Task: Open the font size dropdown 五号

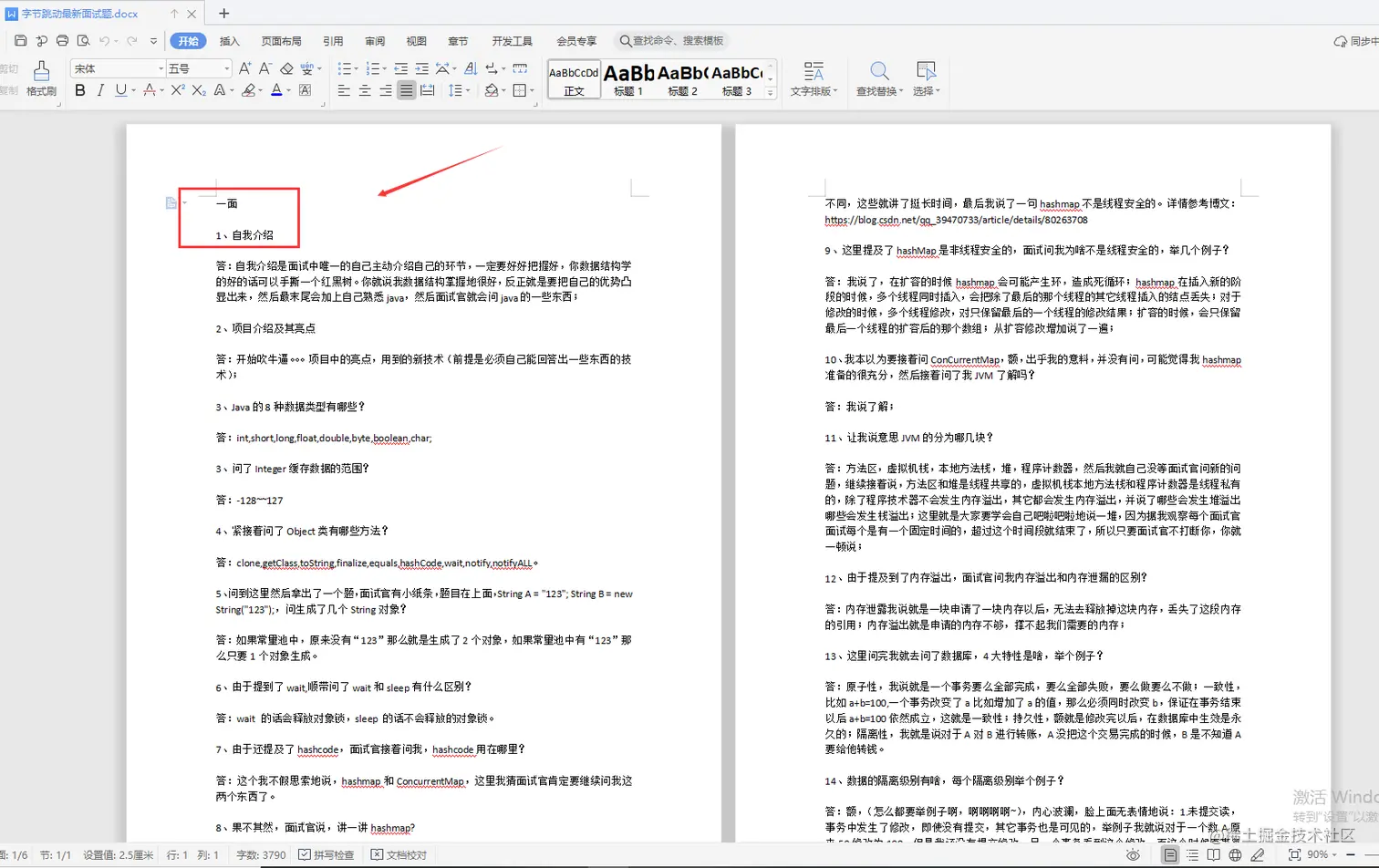Action: [x=226, y=68]
